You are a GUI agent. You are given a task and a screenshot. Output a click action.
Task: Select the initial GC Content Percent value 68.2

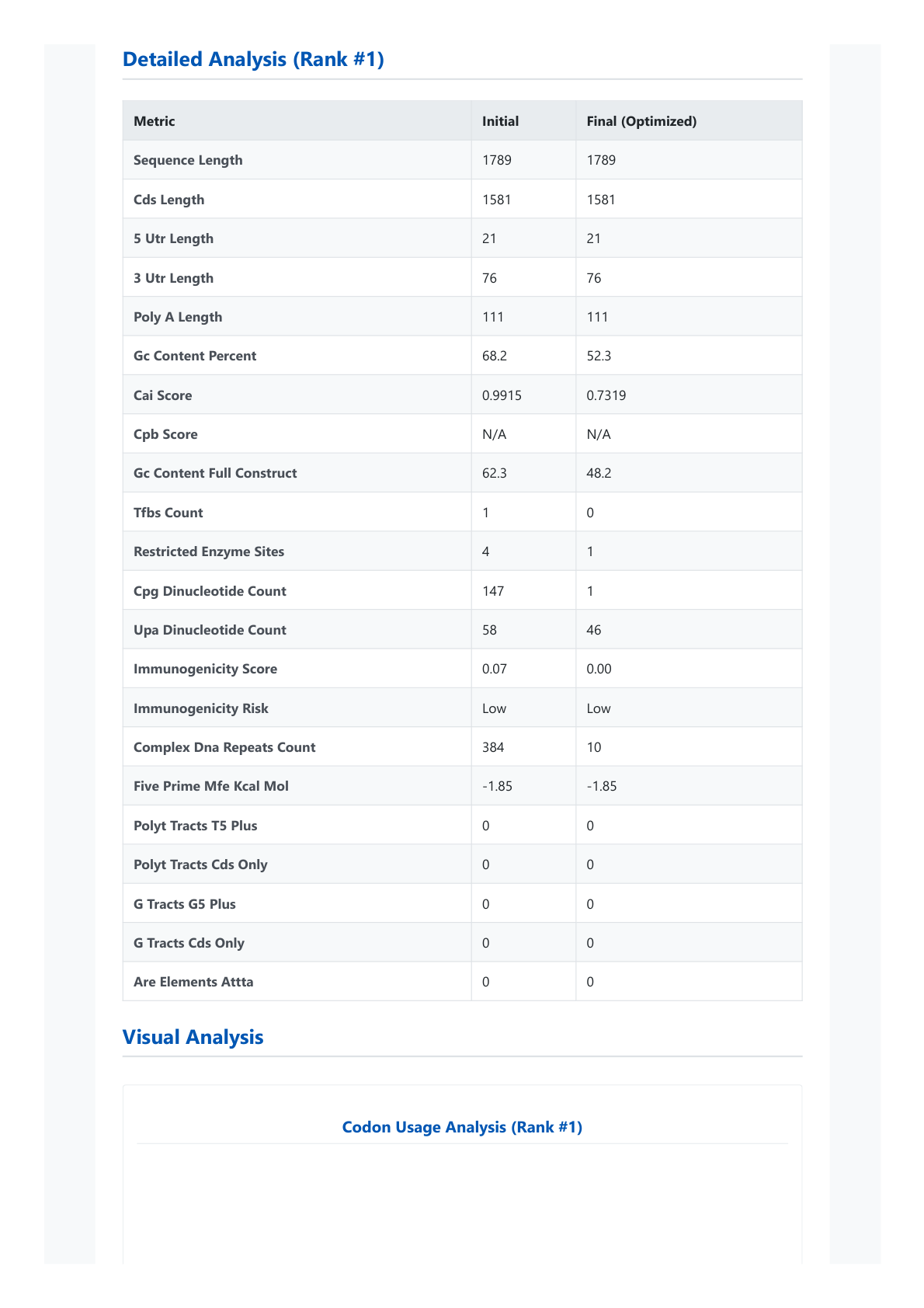[493, 356]
